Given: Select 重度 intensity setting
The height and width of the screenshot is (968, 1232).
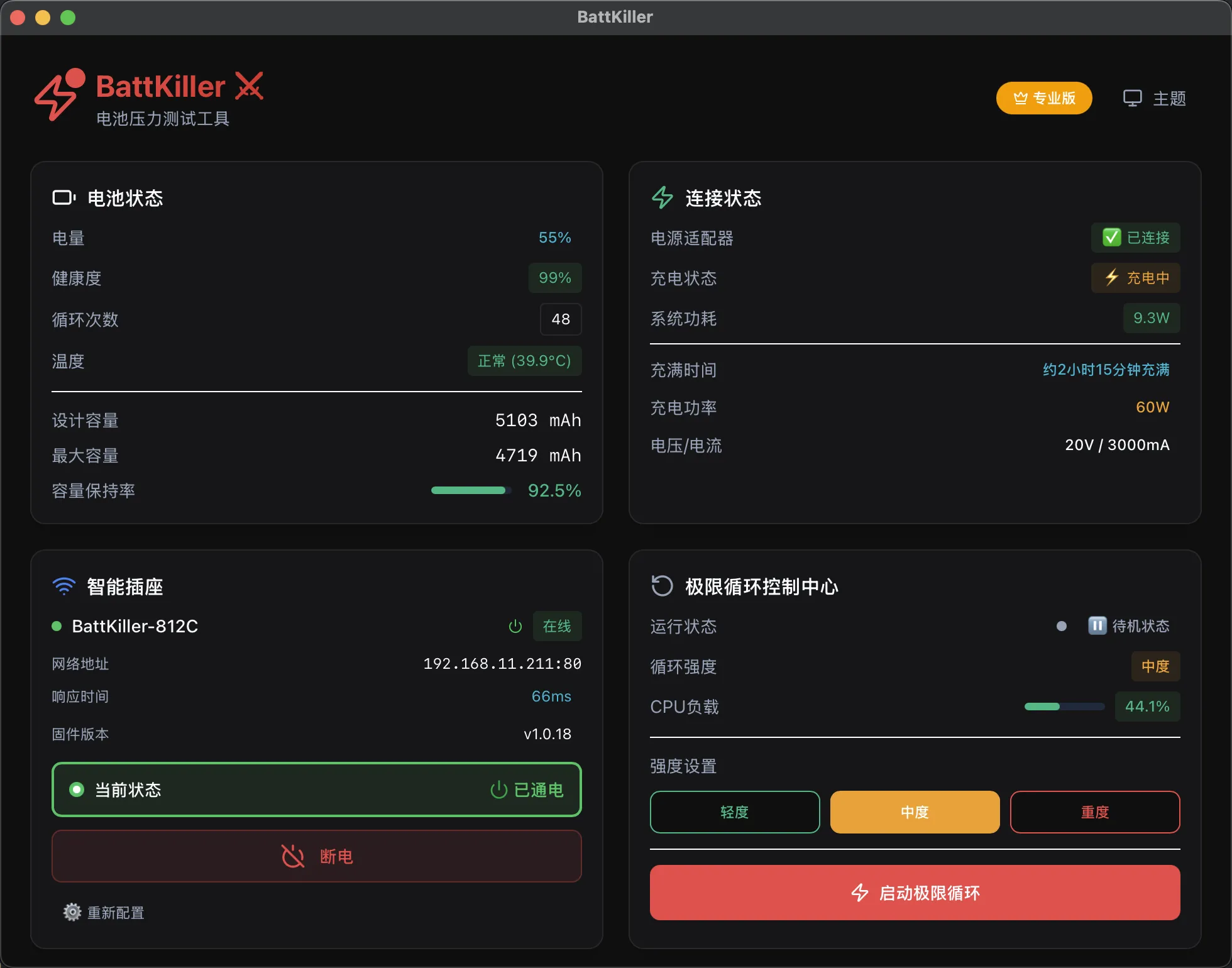Looking at the screenshot, I should 1095,811.
